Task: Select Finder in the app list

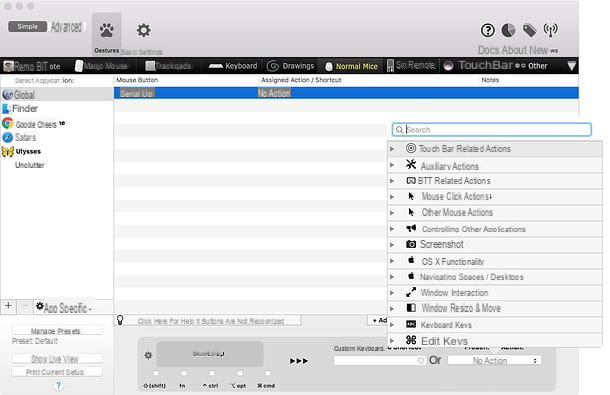Action: (57, 109)
